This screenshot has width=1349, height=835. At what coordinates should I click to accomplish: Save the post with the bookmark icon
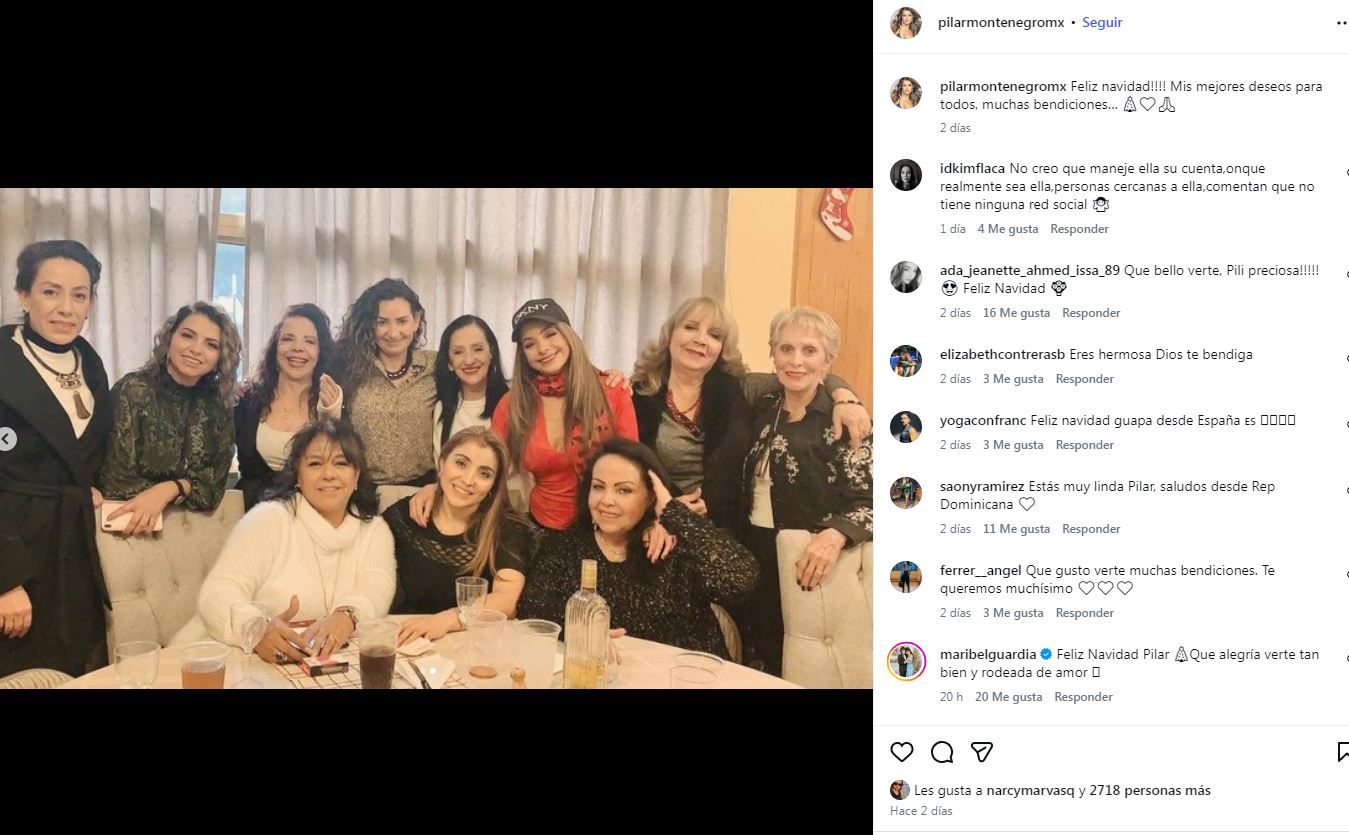click(1342, 752)
